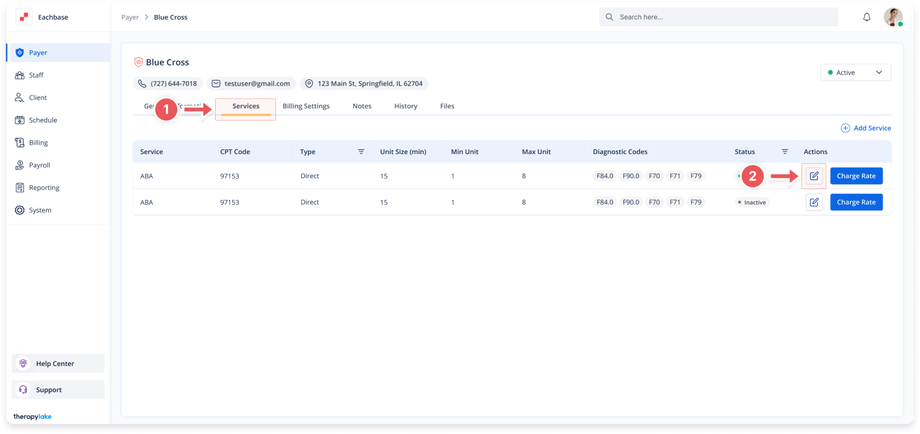Click the Client person icon

point(19,98)
